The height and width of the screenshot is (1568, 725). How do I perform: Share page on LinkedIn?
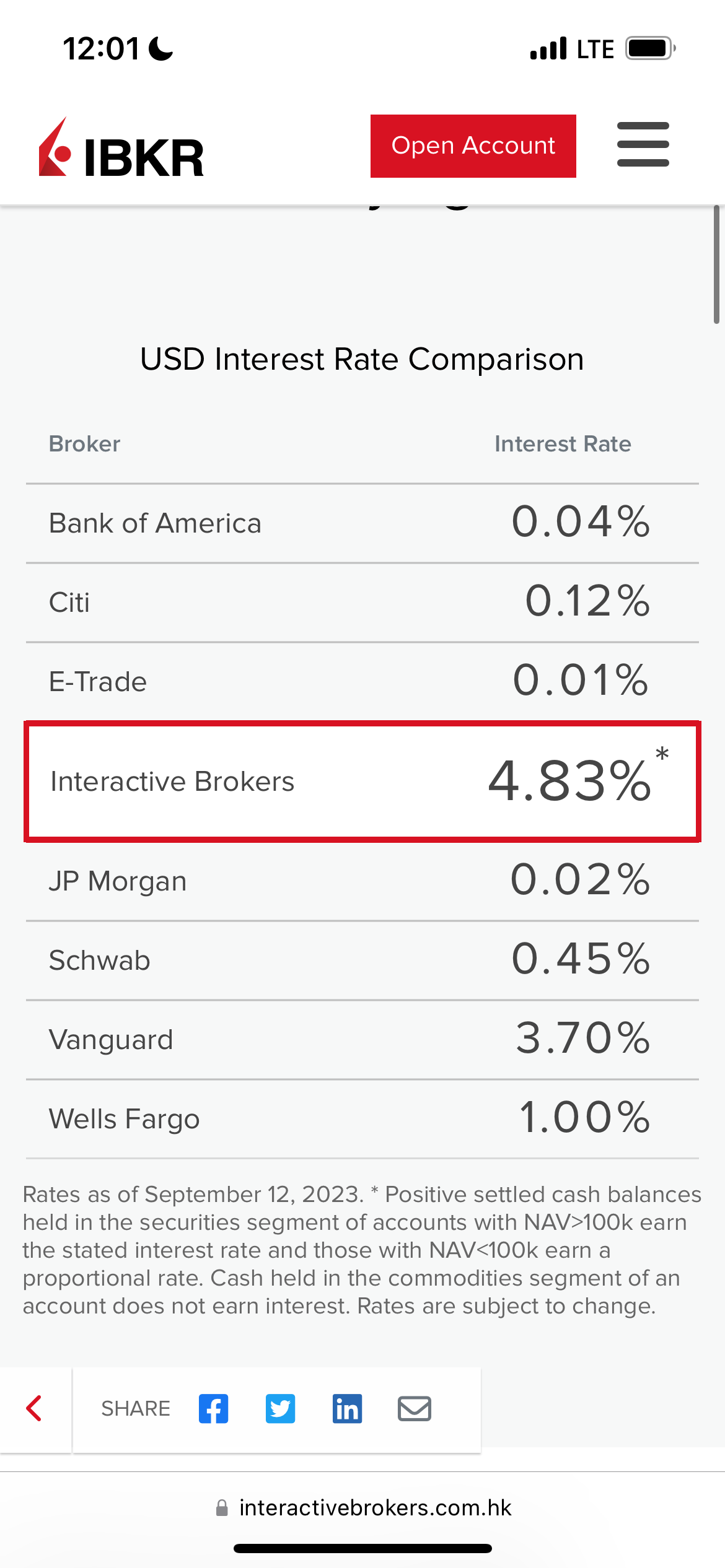347,1409
